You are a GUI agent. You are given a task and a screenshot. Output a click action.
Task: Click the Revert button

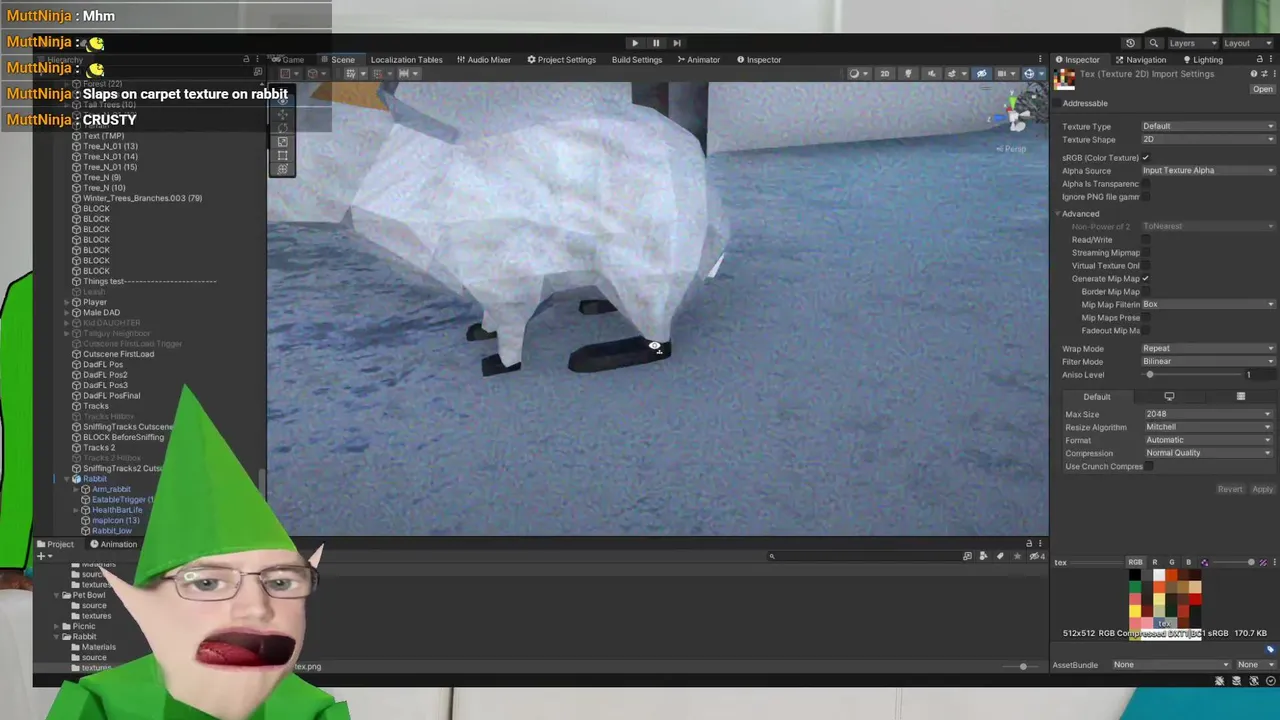coord(1230,490)
